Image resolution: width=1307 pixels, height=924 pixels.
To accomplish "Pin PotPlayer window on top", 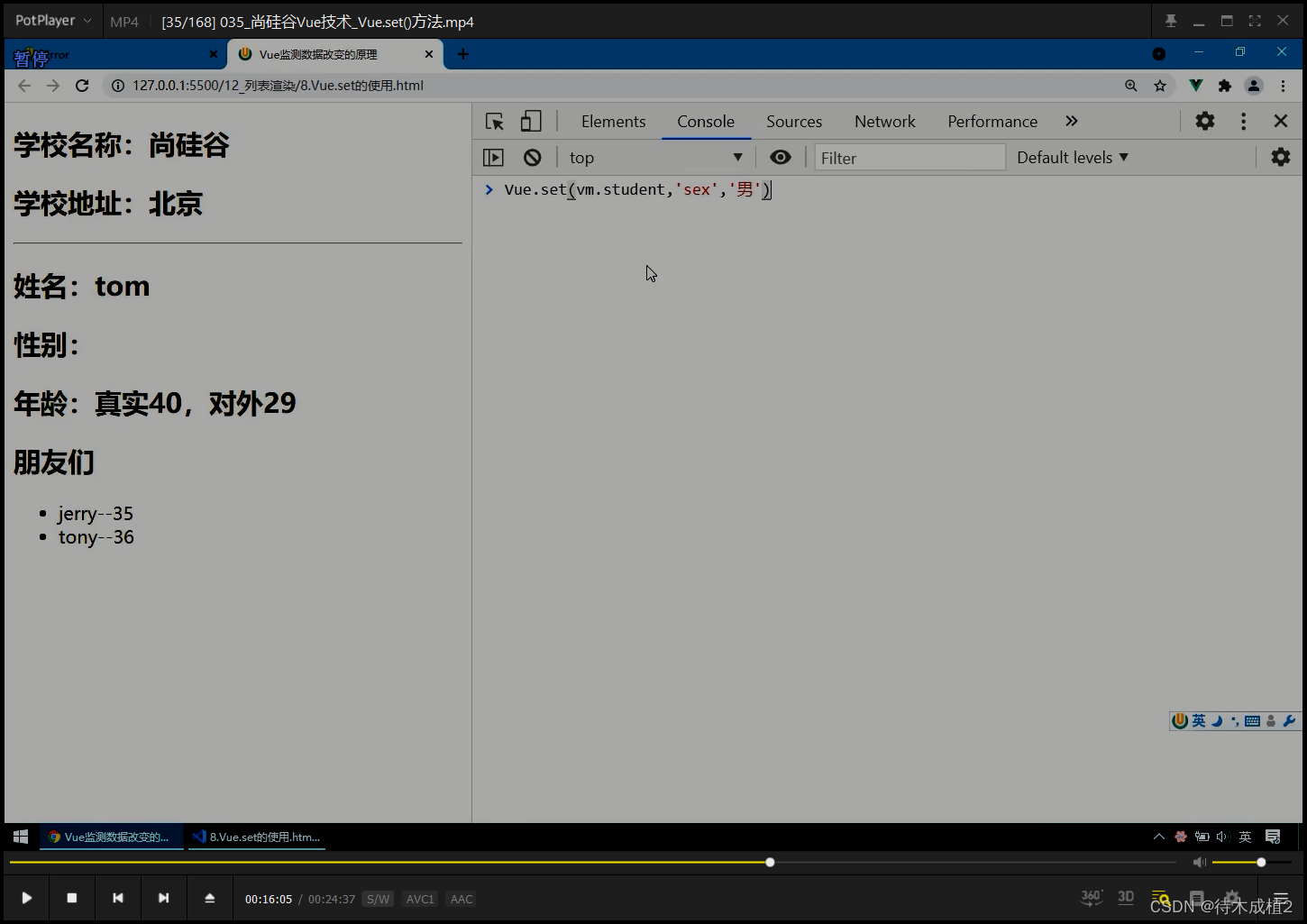I will point(1171,21).
